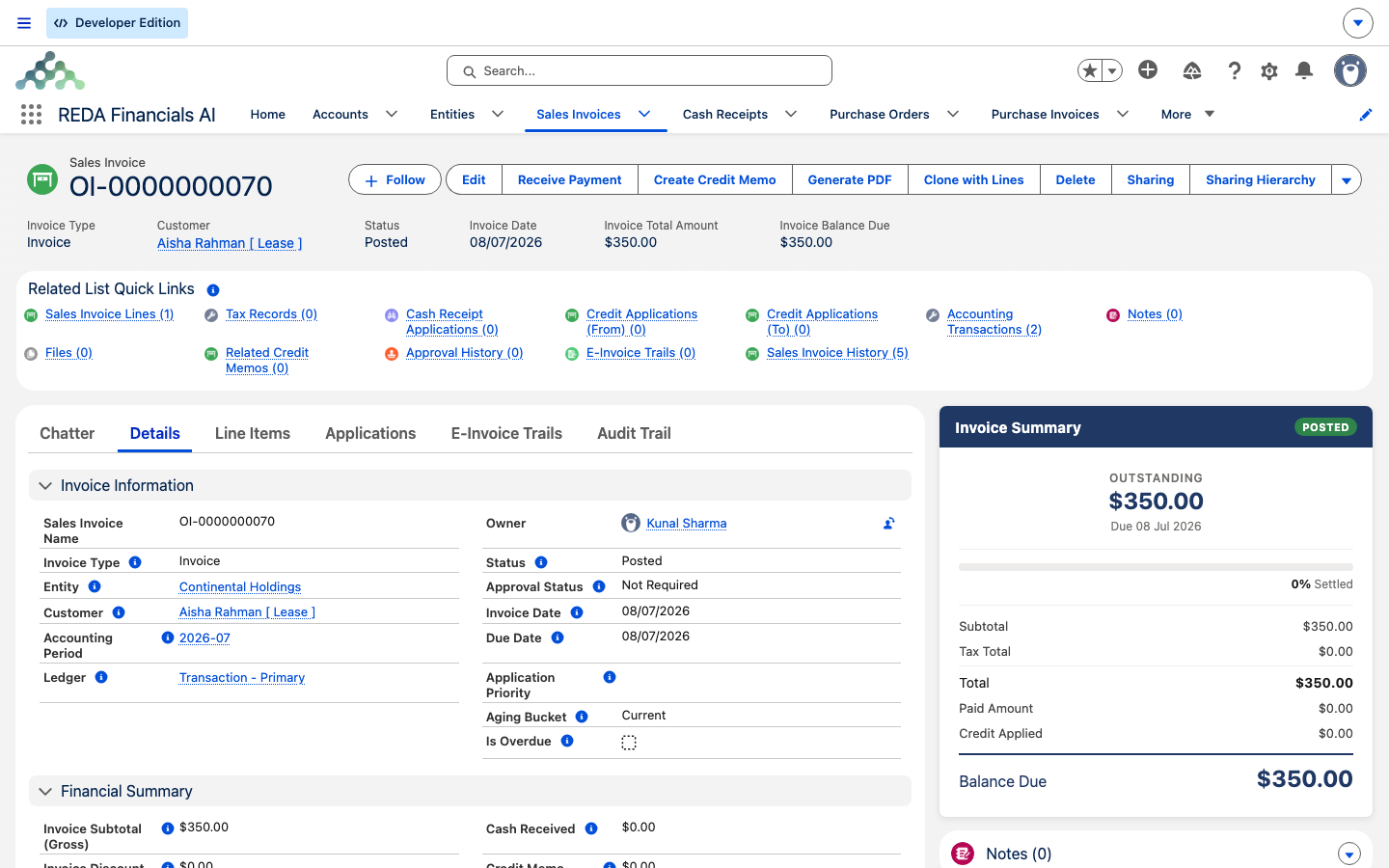This screenshot has width=1389, height=868.
Task: Open Sales Invoice Lines (1) quick link
Action: 110,314
